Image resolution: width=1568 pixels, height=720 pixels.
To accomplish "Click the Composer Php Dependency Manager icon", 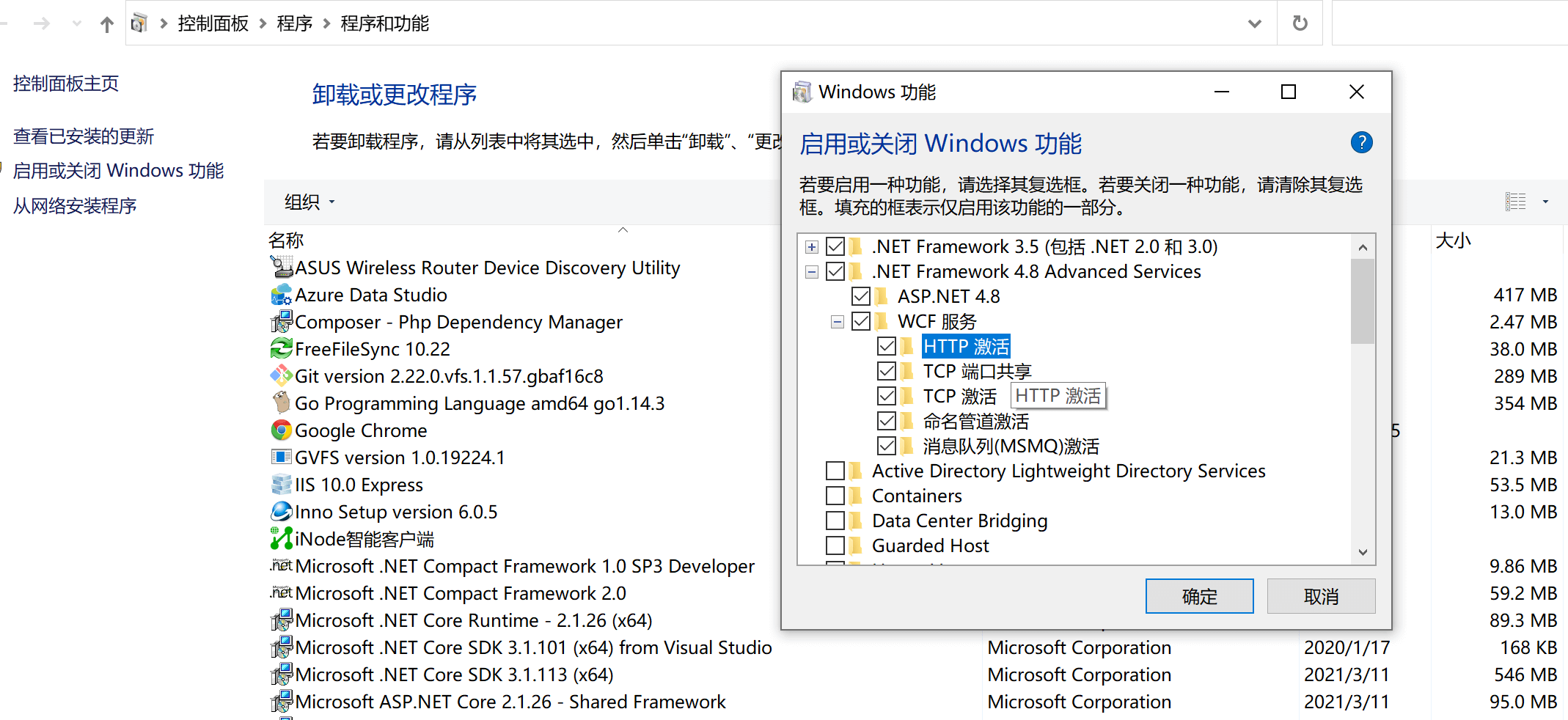I will click(x=282, y=322).
